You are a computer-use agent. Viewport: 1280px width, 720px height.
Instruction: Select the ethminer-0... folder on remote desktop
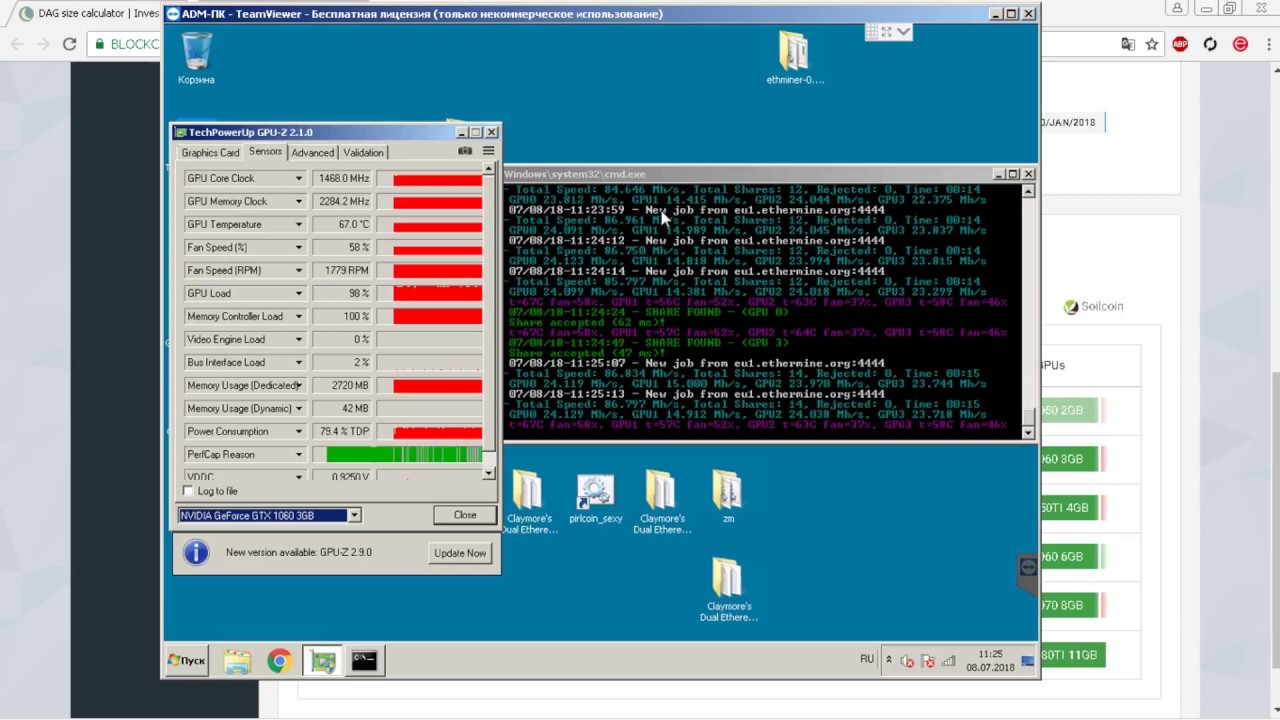[x=794, y=58]
